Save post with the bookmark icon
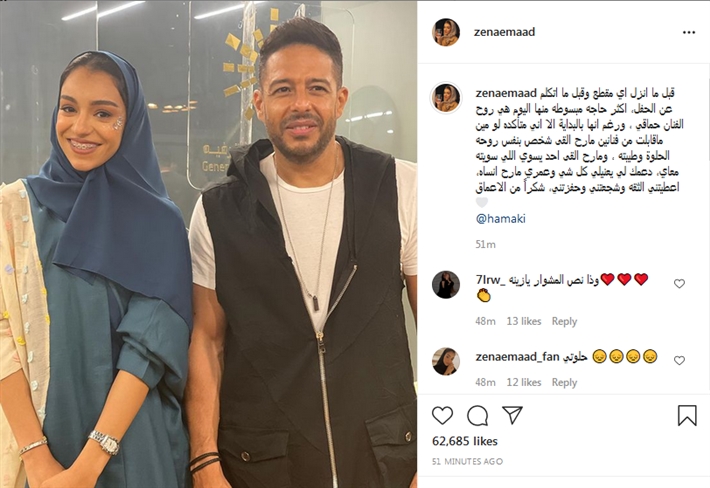This screenshot has width=710, height=488. [687, 415]
